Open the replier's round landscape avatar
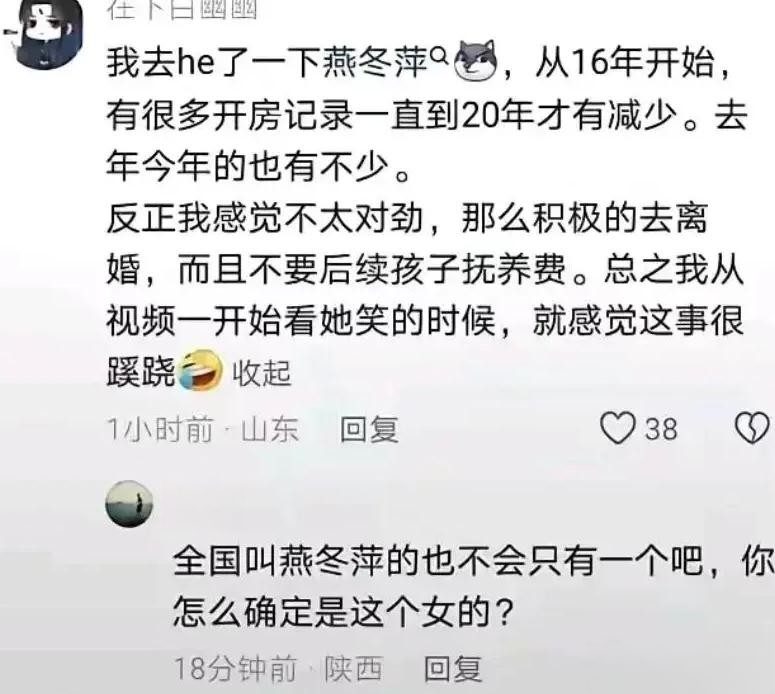This screenshot has width=775, height=694. point(129,504)
